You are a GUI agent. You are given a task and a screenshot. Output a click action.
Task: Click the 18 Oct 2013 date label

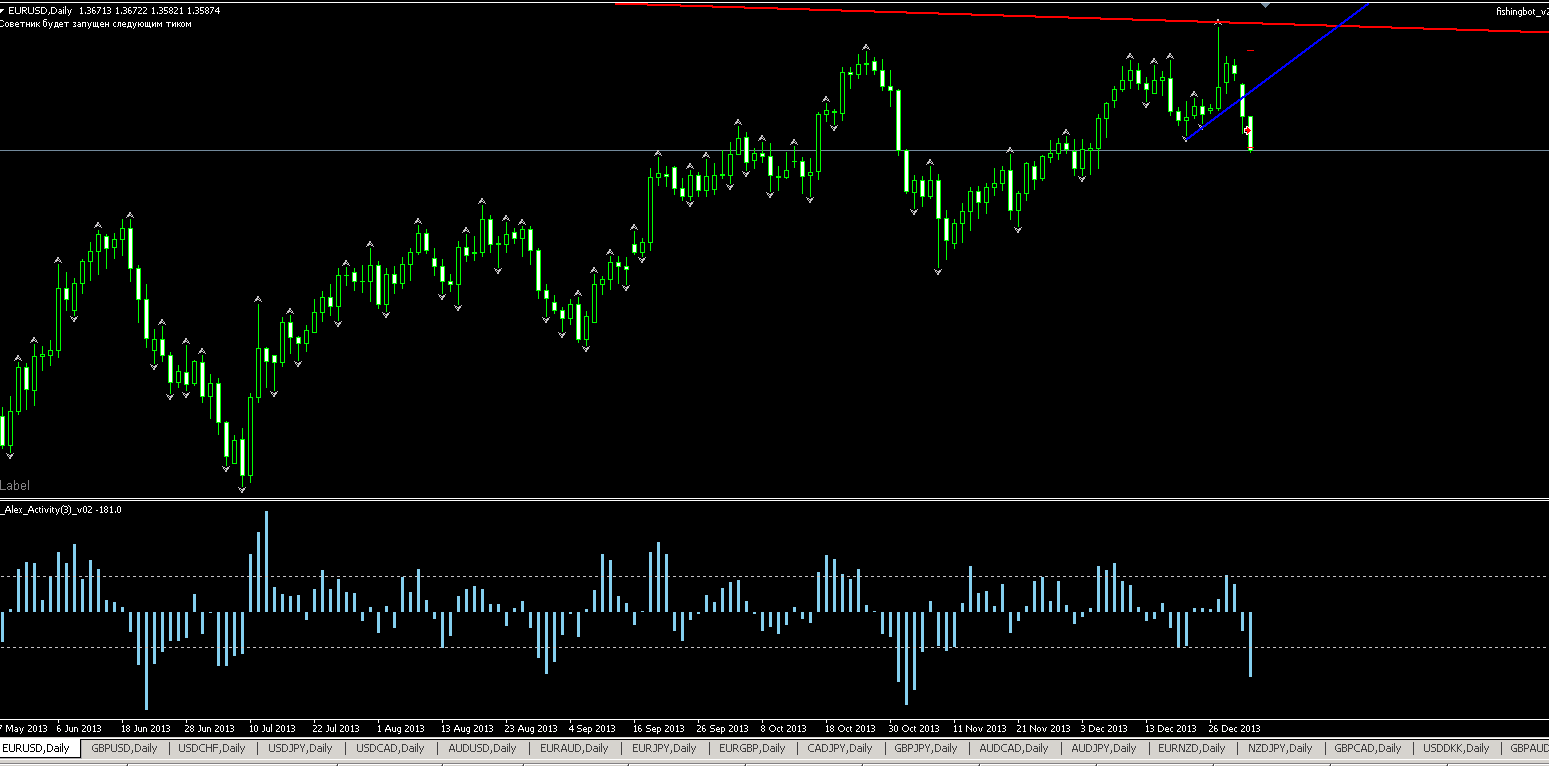(x=849, y=728)
